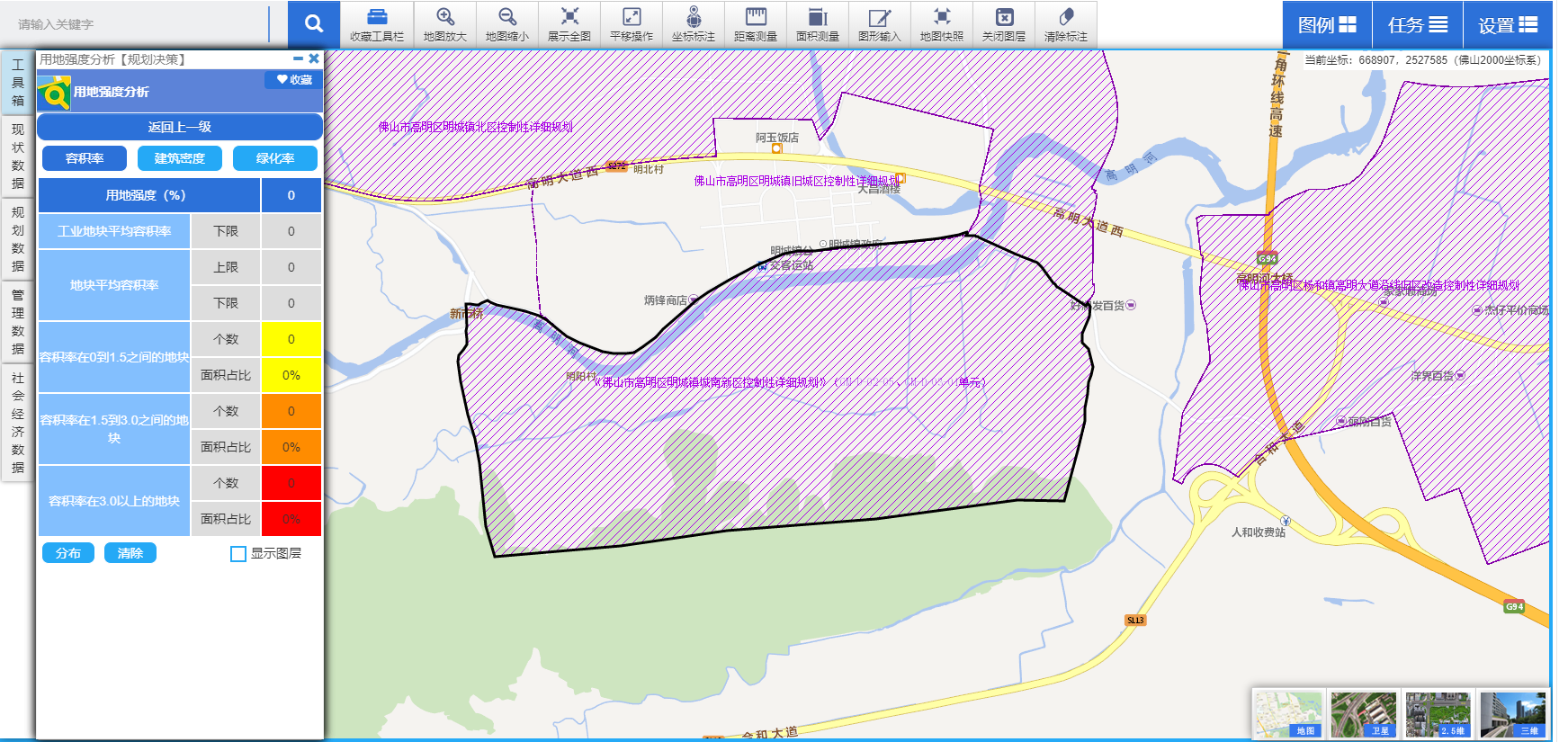The height and width of the screenshot is (742, 1568).
Task: Minimize the 用地强度分析 panel
Action: [x=298, y=58]
